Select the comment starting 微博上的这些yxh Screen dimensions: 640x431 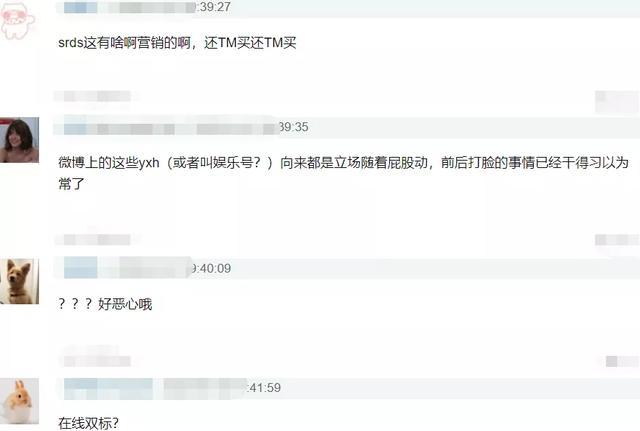click(343, 173)
